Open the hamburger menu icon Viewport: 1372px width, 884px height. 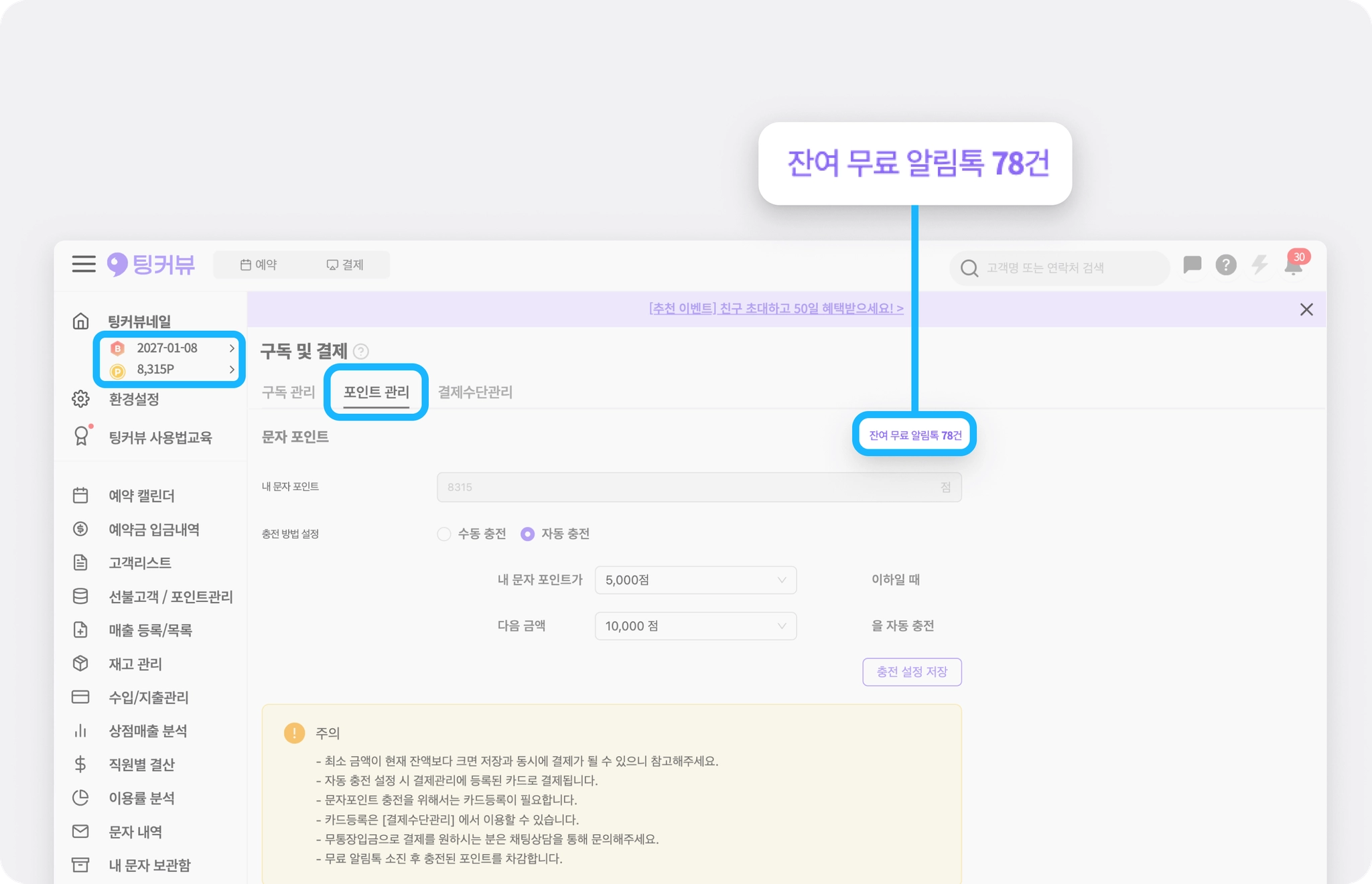pyautogui.click(x=84, y=264)
